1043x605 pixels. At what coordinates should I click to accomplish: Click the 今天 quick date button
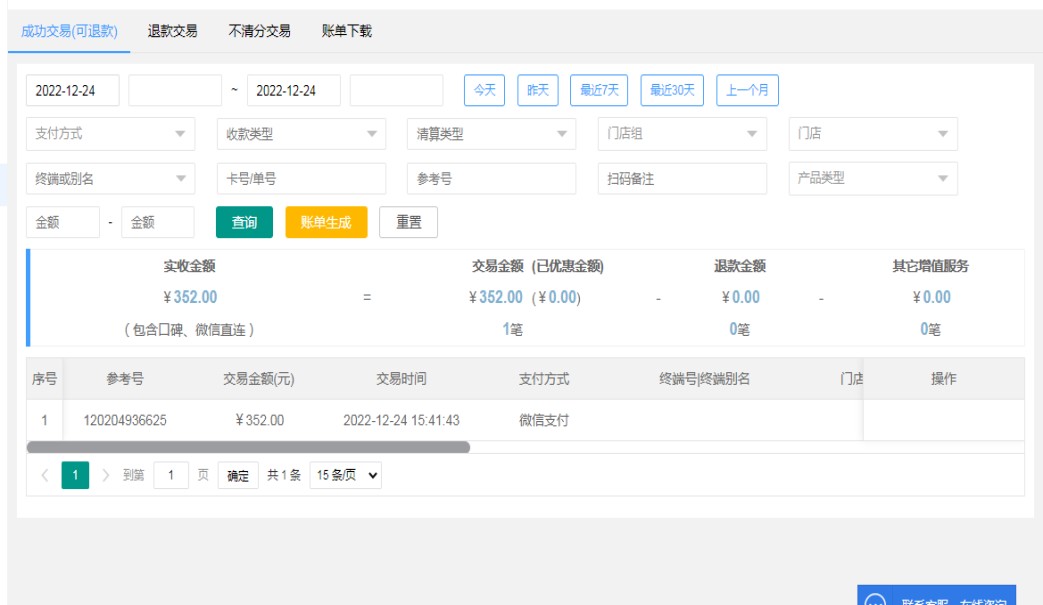coord(484,90)
